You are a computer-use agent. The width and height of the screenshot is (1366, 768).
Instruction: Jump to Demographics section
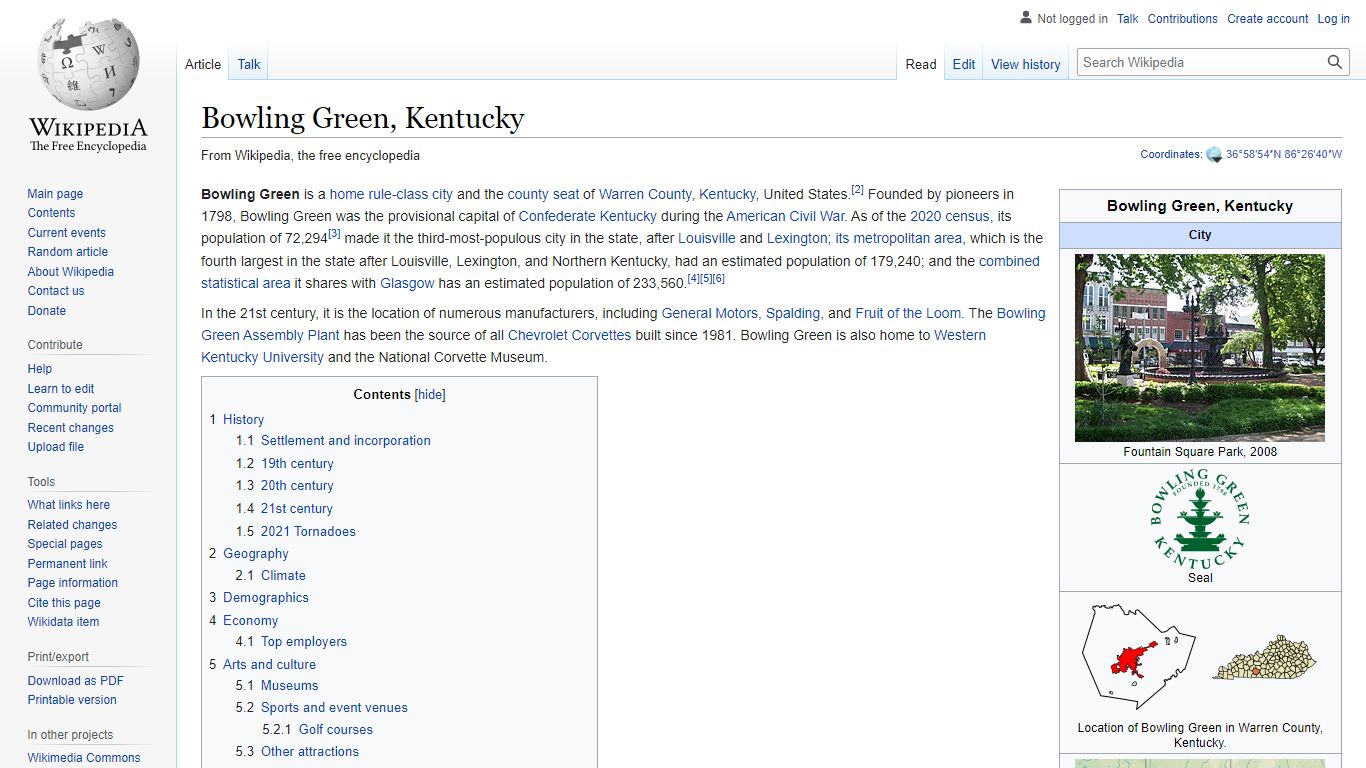[266, 598]
